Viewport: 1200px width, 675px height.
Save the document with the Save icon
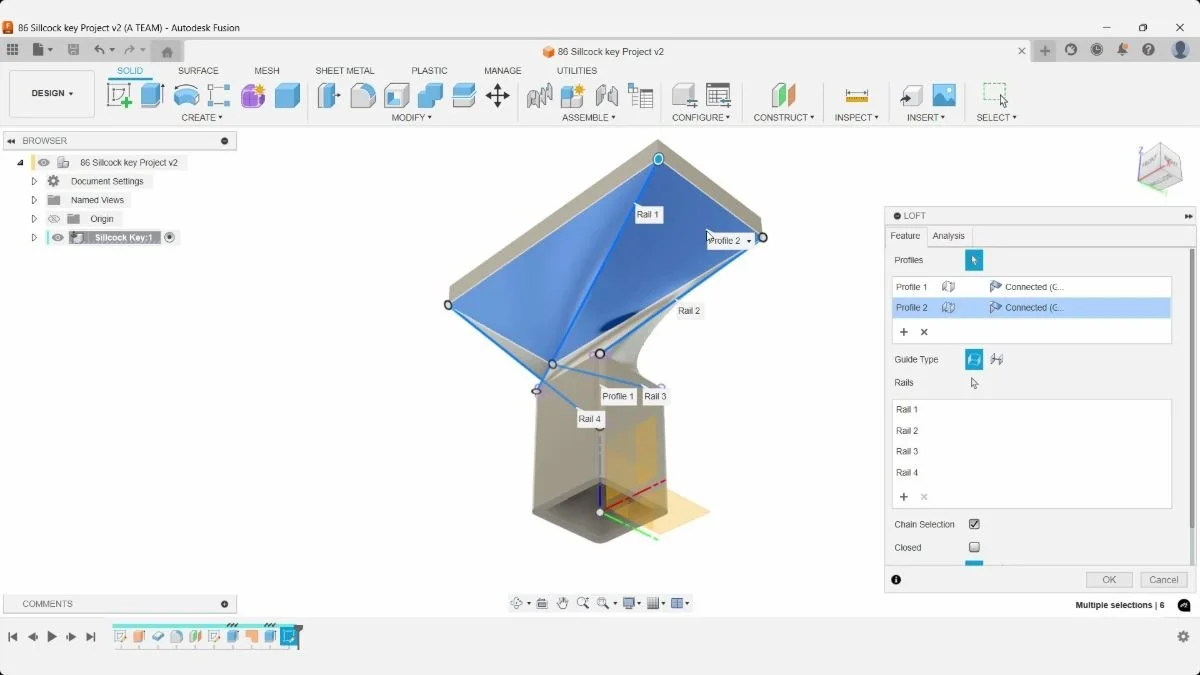pyautogui.click(x=73, y=50)
